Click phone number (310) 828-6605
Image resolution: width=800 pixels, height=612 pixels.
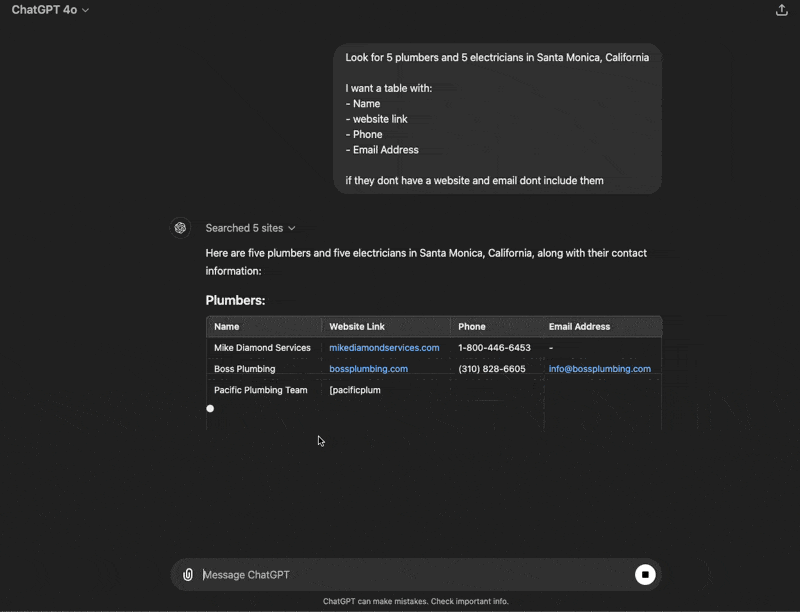click(491, 369)
